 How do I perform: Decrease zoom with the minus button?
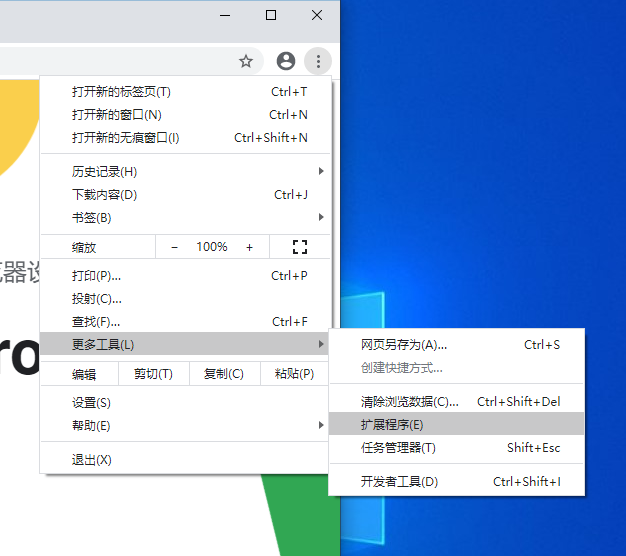[174, 247]
